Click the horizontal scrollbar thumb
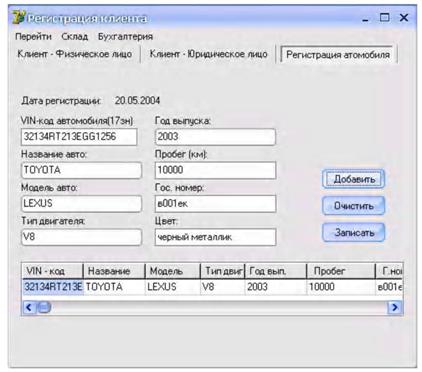This screenshot has height=372, width=422. click(x=43, y=307)
